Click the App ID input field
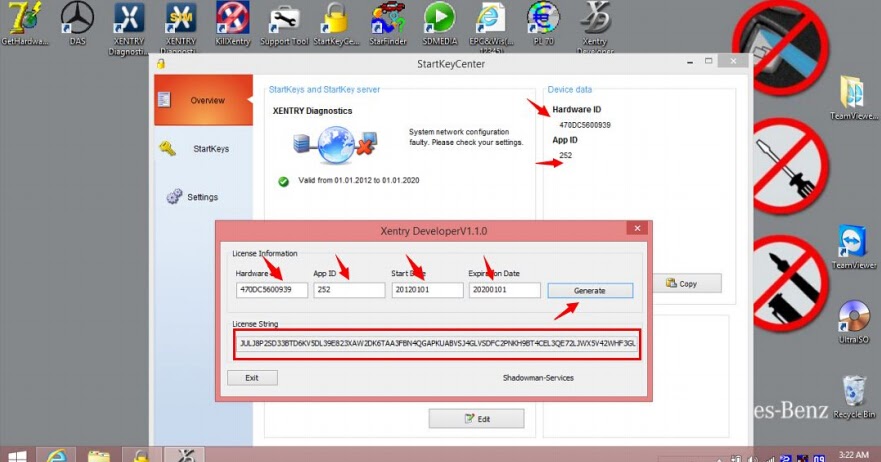Viewport: 881px width, 462px height. tap(349, 290)
